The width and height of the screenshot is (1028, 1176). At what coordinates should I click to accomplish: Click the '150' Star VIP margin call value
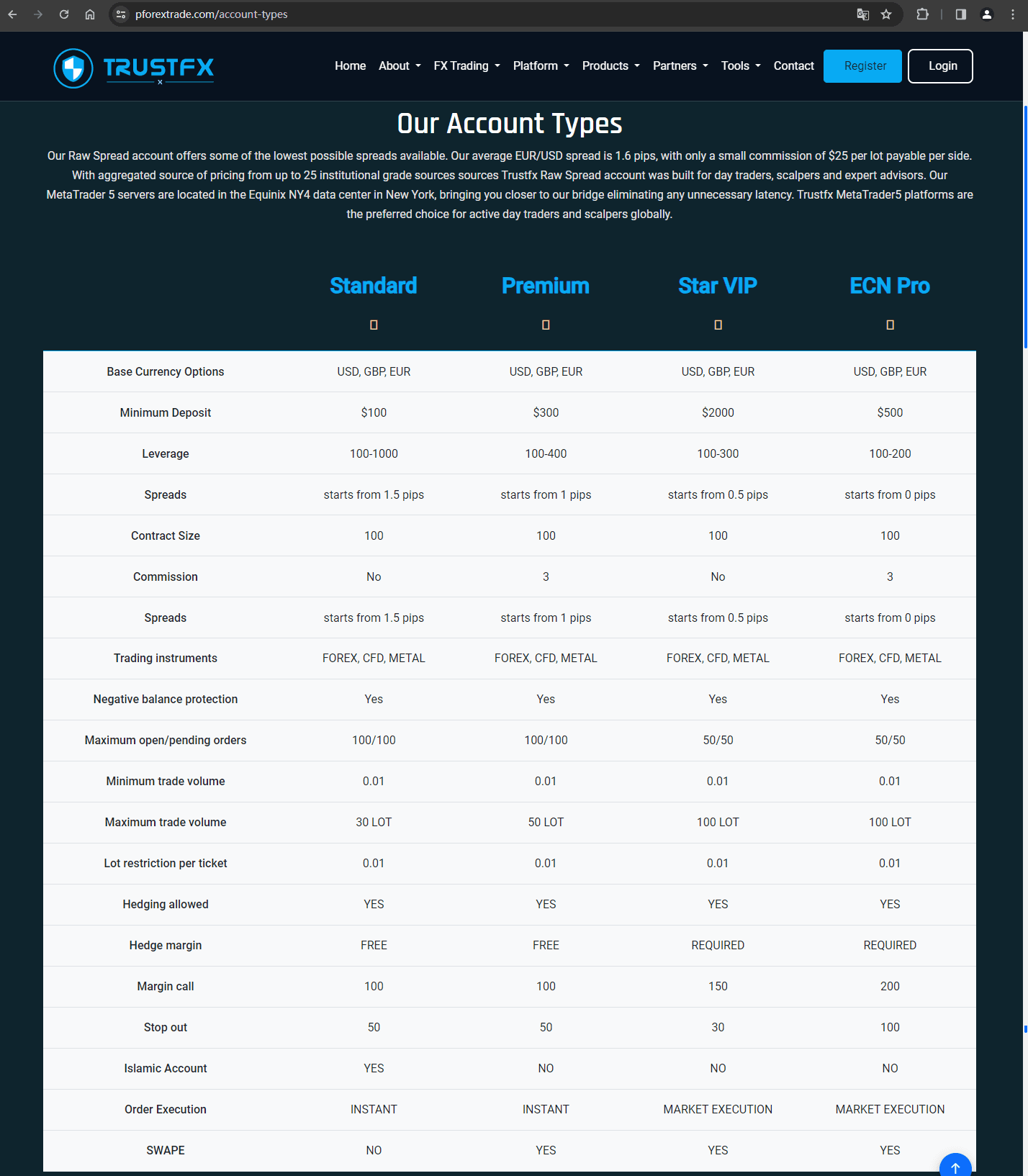(x=718, y=986)
